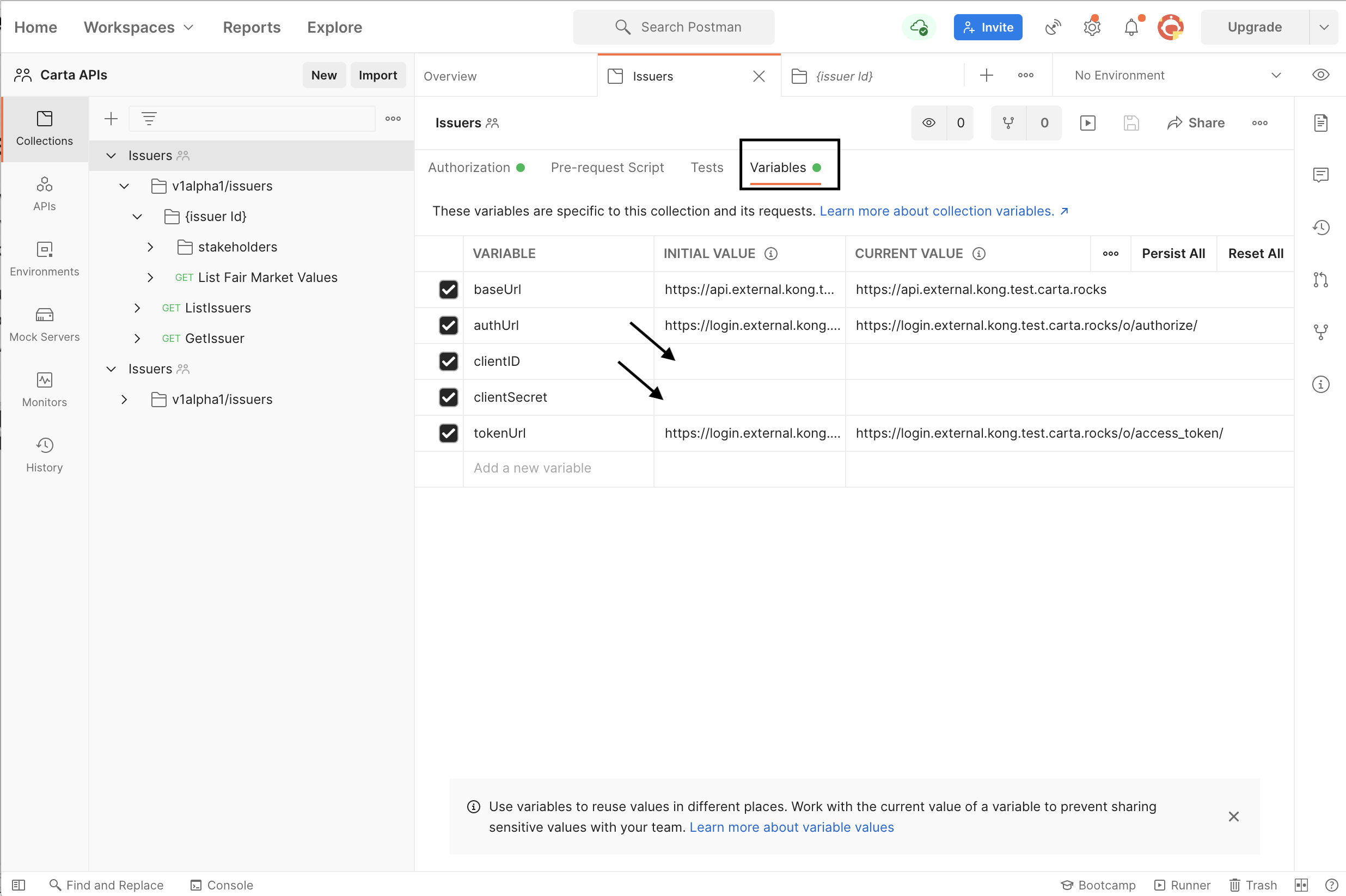Image resolution: width=1346 pixels, height=896 pixels.
Task: Click the Search Postman field
Action: pyautogui.click(x=674, y=27)
